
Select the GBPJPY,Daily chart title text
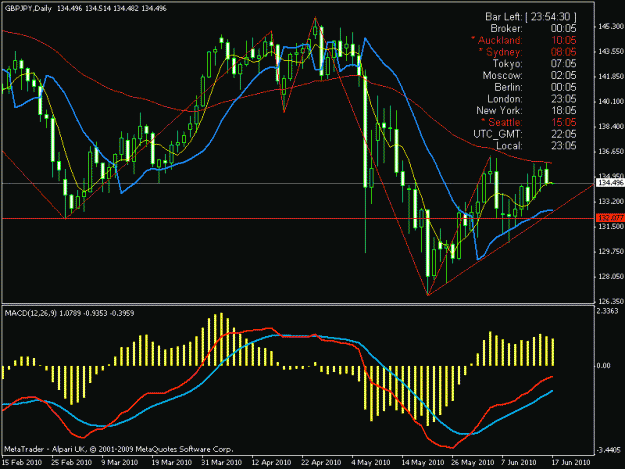pyautogui.click(x=28, y=8)
